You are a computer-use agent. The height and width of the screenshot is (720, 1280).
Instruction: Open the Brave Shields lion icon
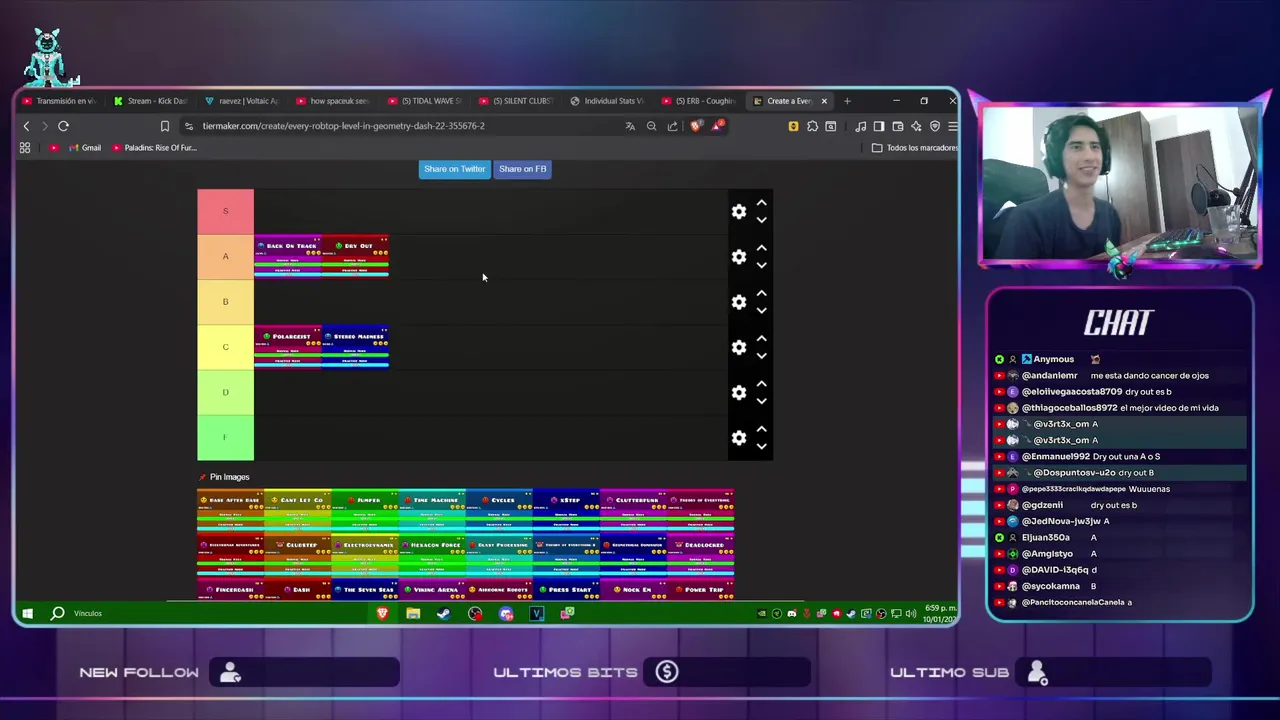(696, 126)
